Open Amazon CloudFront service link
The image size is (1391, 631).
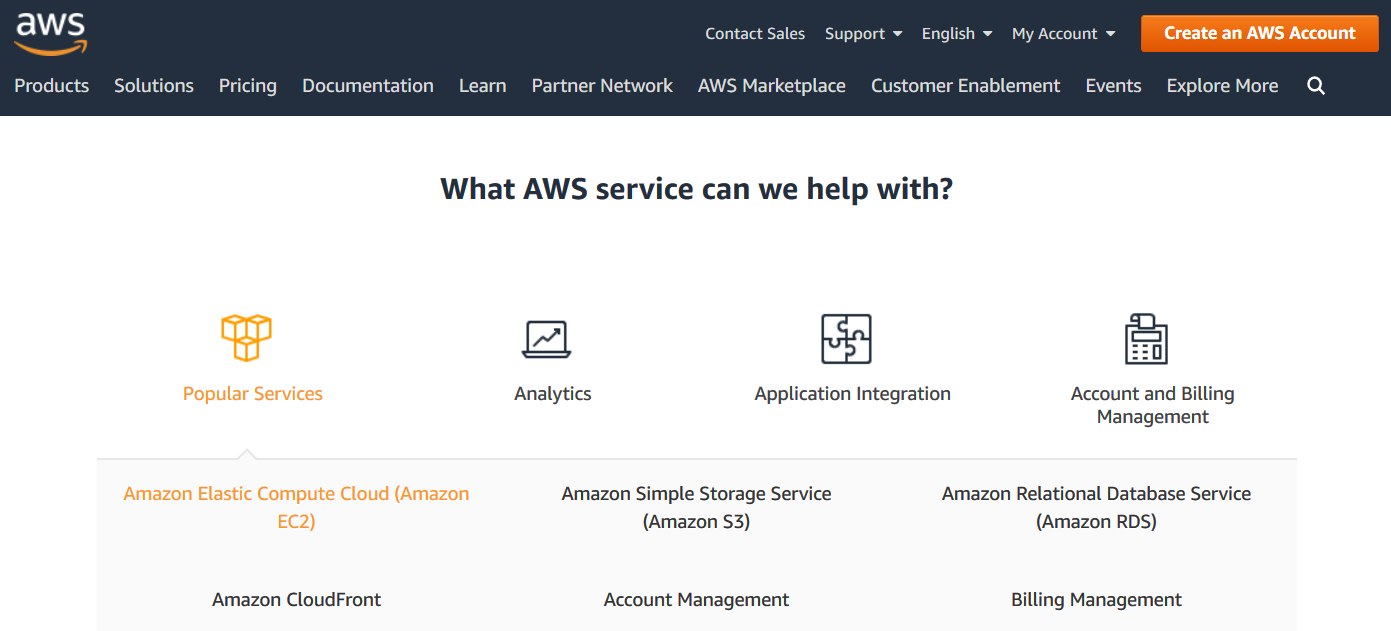[296, 600]
